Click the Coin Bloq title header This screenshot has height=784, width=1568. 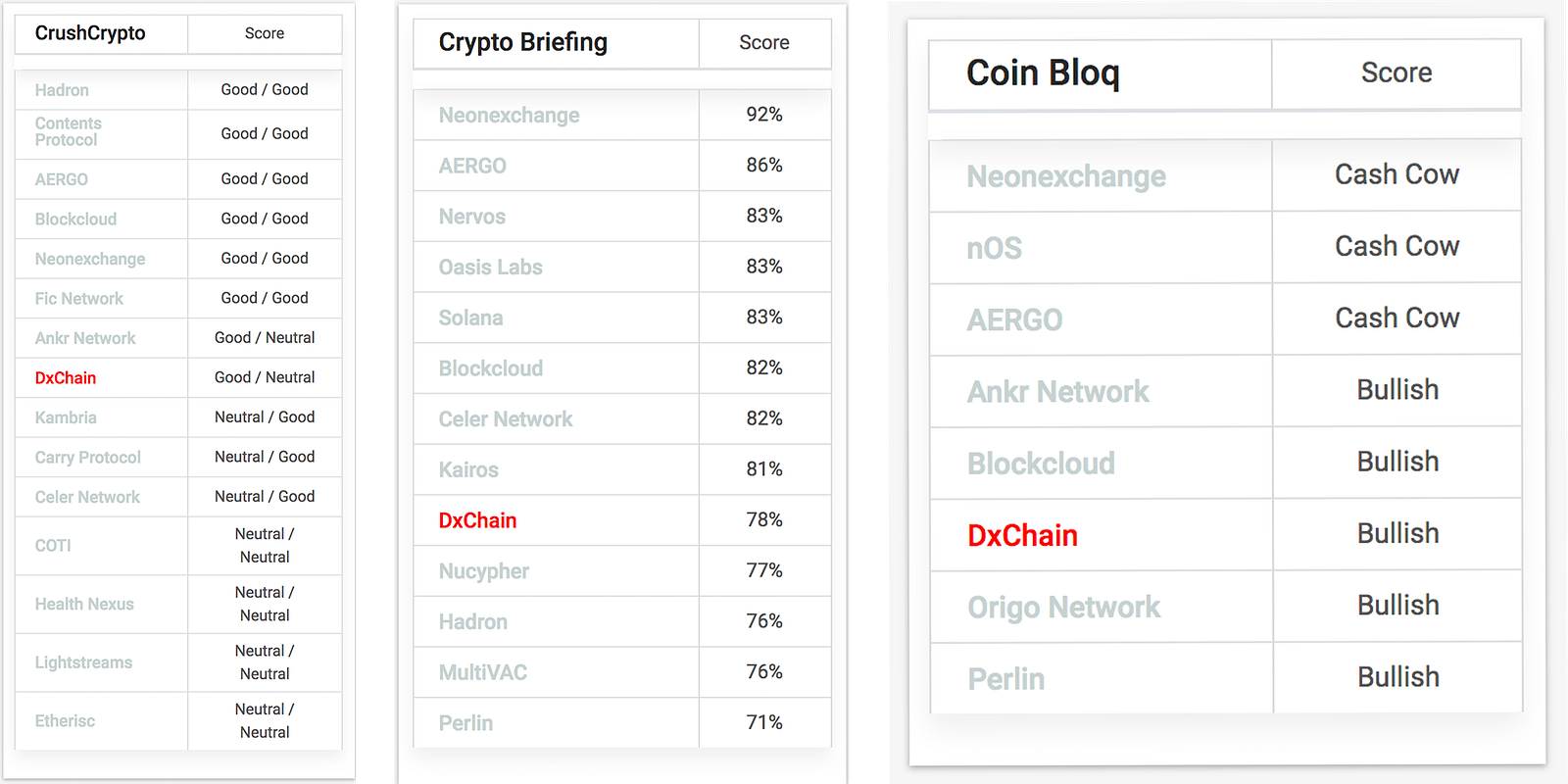coord(1043,73)
